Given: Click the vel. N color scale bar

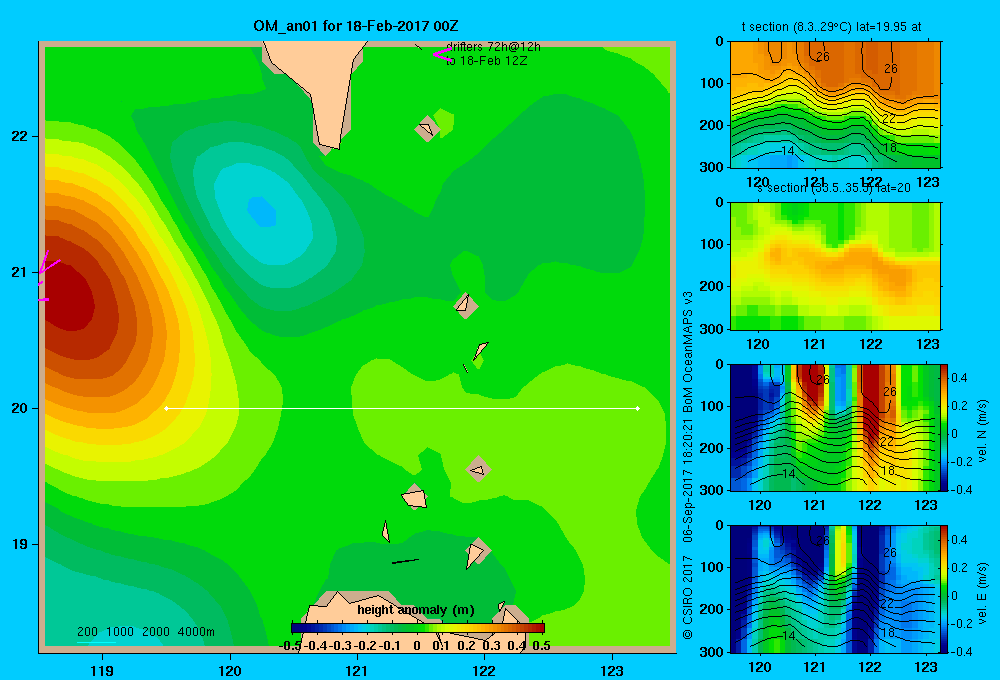Looking at the screenshot, I should pos(945,427).
